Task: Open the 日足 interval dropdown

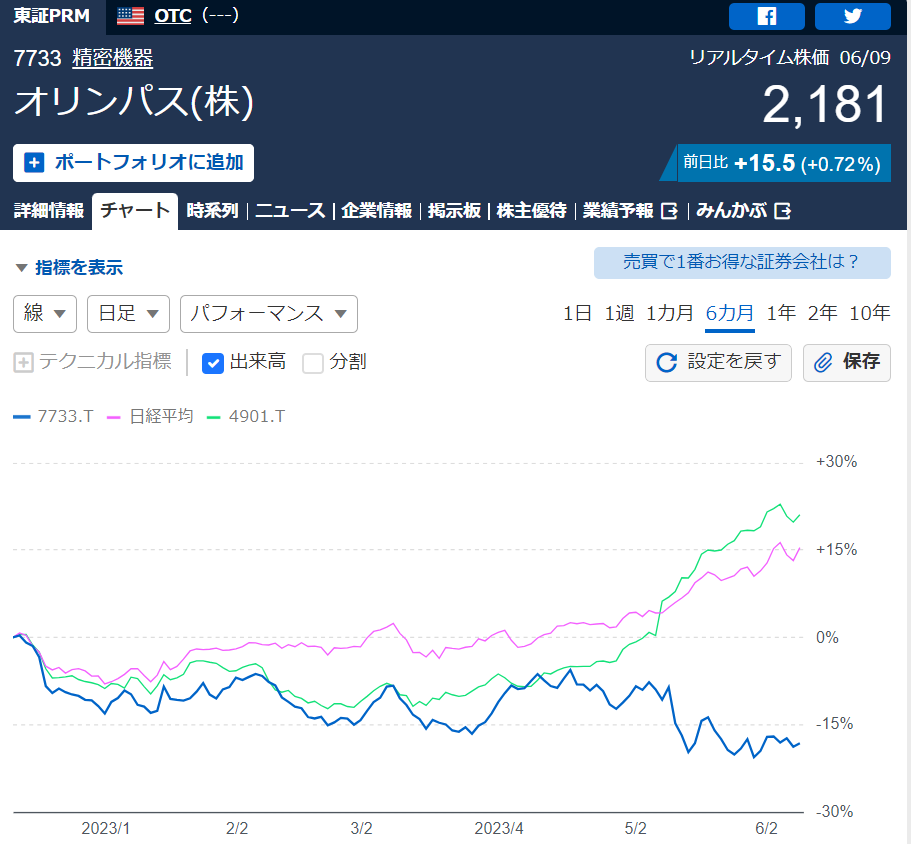Action: [x=128, y=313]
